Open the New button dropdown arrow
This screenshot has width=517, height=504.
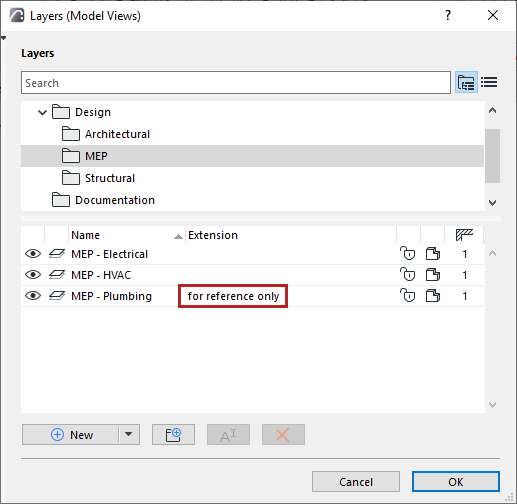coord(129,434)
